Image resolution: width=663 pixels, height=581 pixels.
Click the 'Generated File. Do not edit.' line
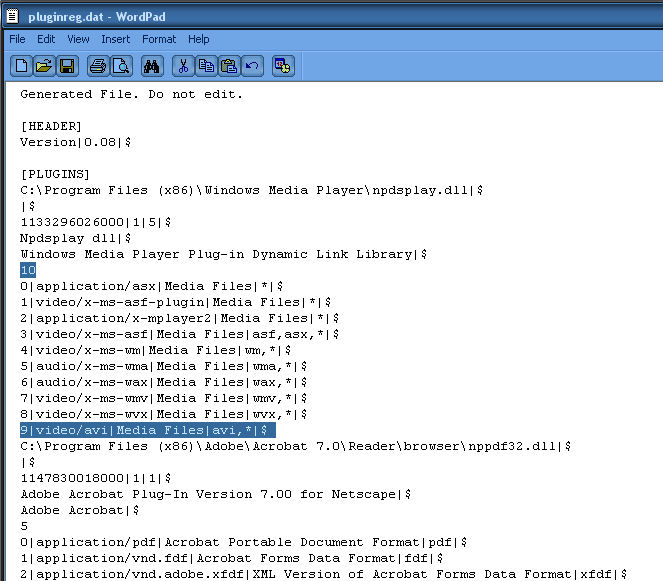132,94
